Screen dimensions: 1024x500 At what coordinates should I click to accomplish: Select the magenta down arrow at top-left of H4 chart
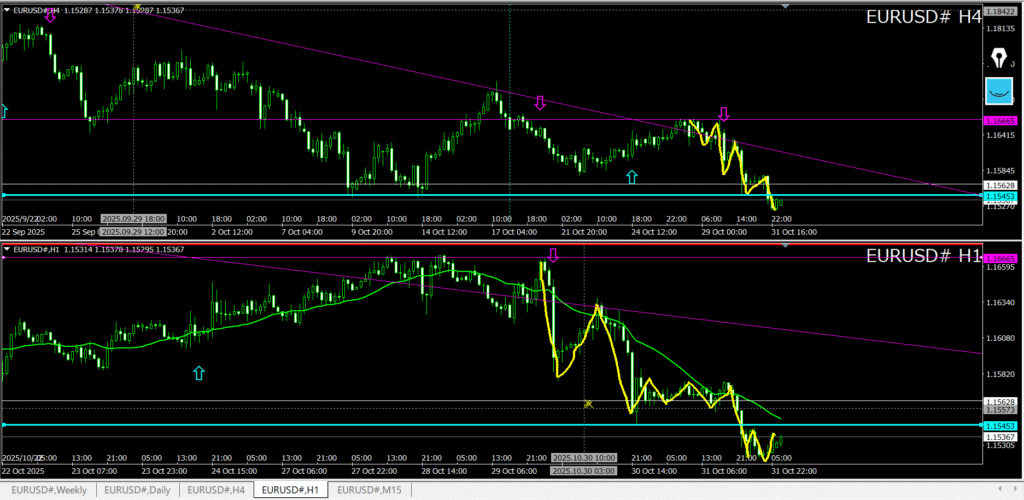click(50, 15)
